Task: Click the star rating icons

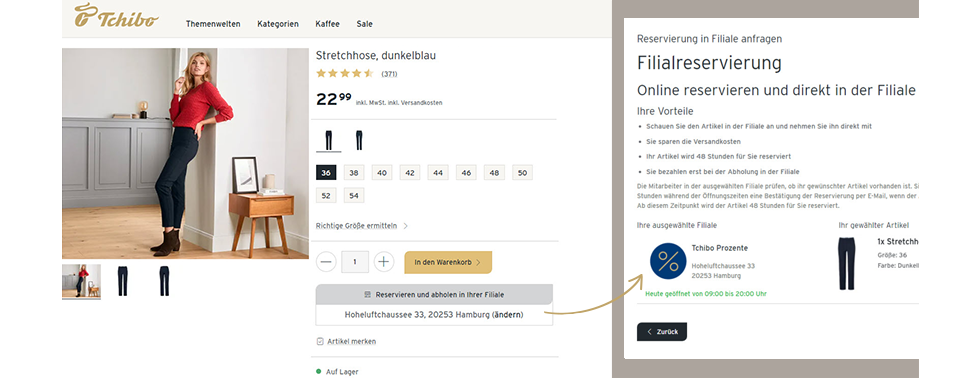Action: point(345,73)
